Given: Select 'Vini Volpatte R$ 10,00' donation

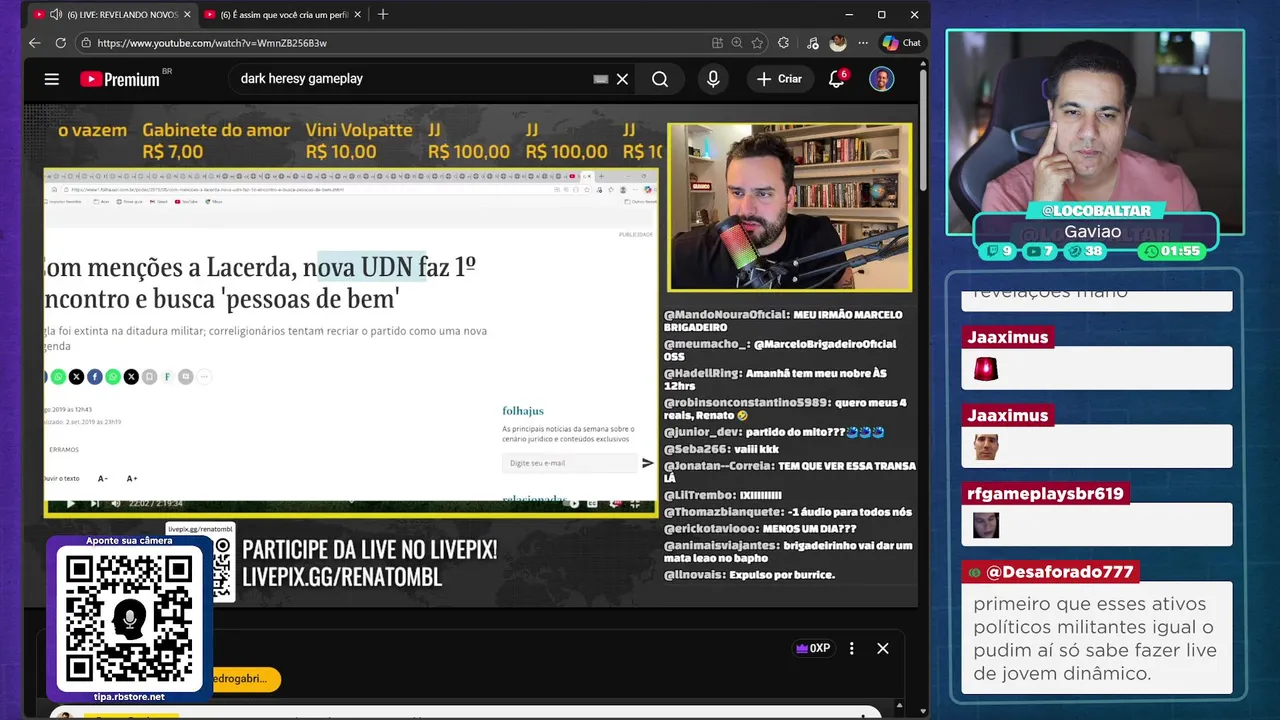Looking at the screenshot, I should [x=359, y=141].
